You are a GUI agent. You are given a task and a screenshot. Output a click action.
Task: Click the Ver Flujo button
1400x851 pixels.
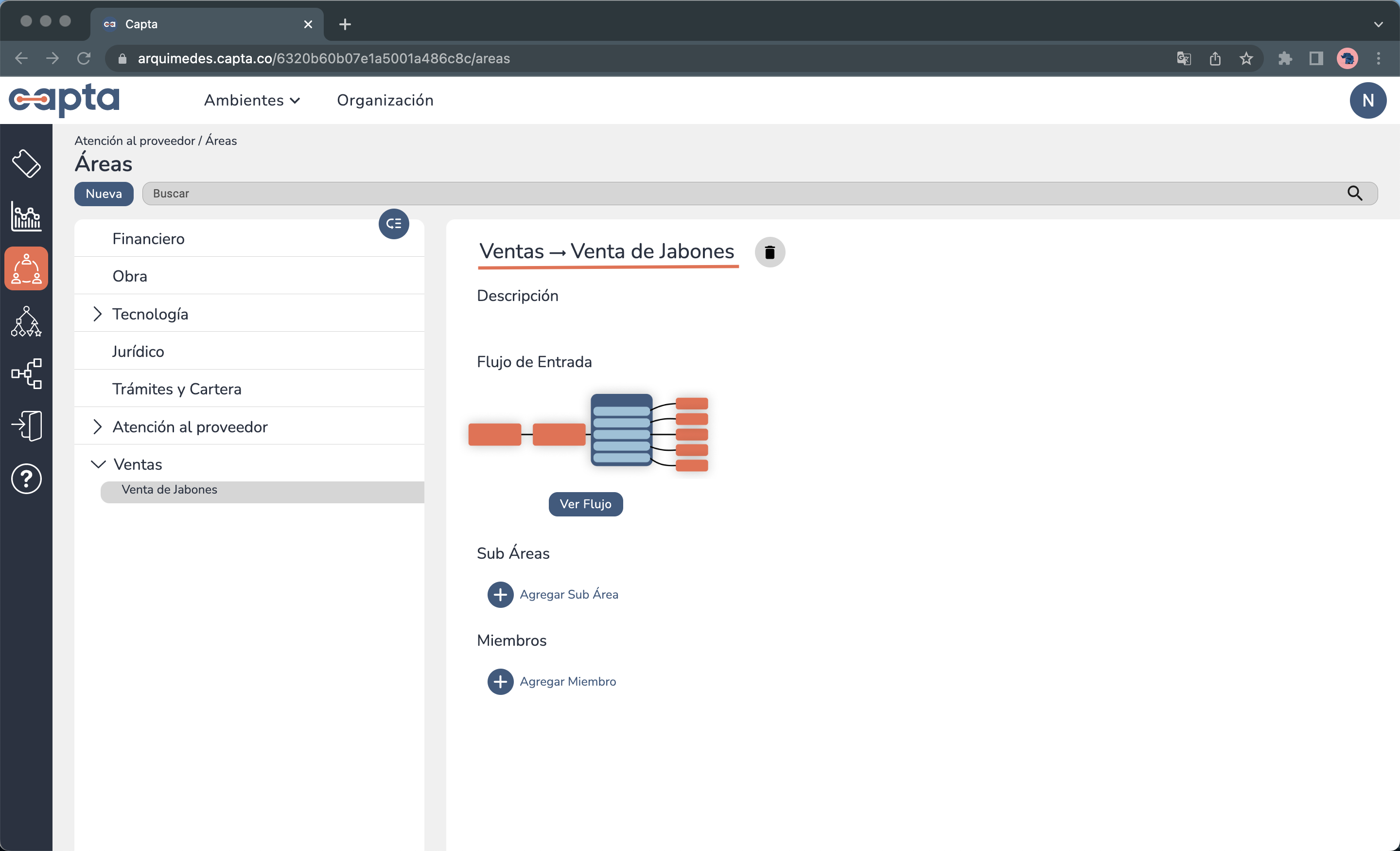pyautogui.click(x=585, y=504)
